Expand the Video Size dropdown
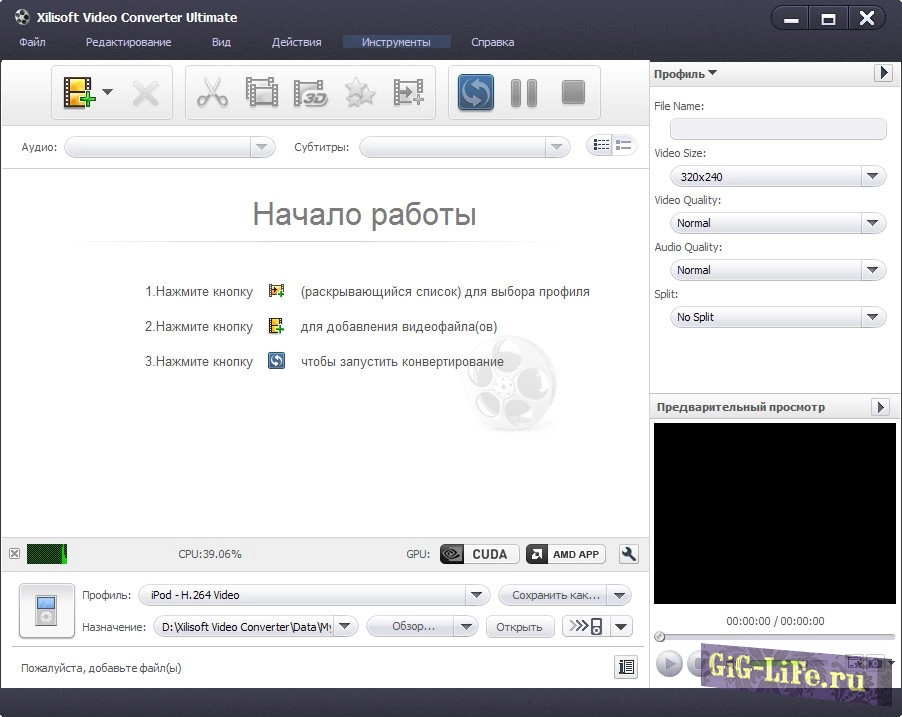Image resolution: width=902 pixels, height=717 pixels. (x=777, y=177)
